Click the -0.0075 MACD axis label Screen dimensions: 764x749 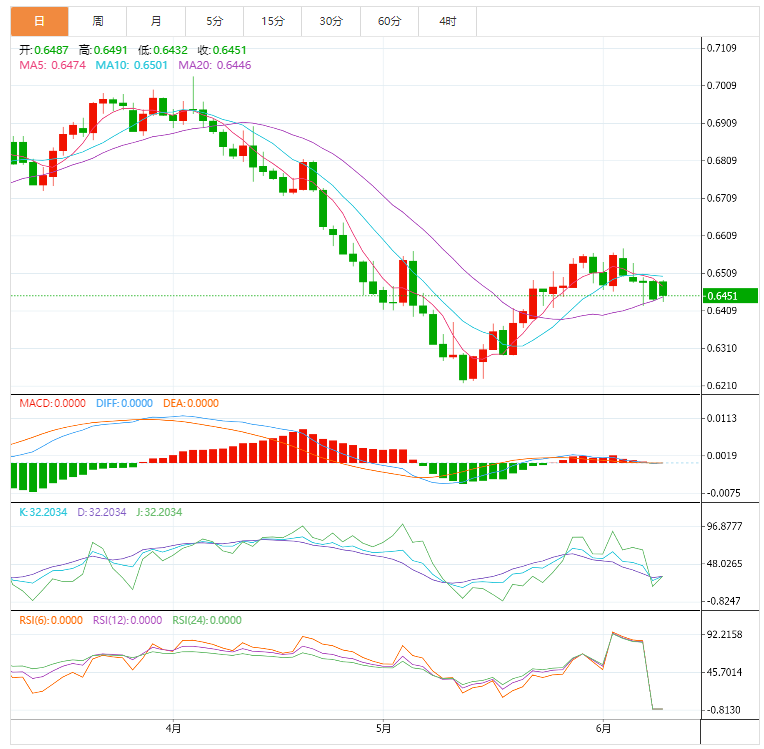(723, 493)
